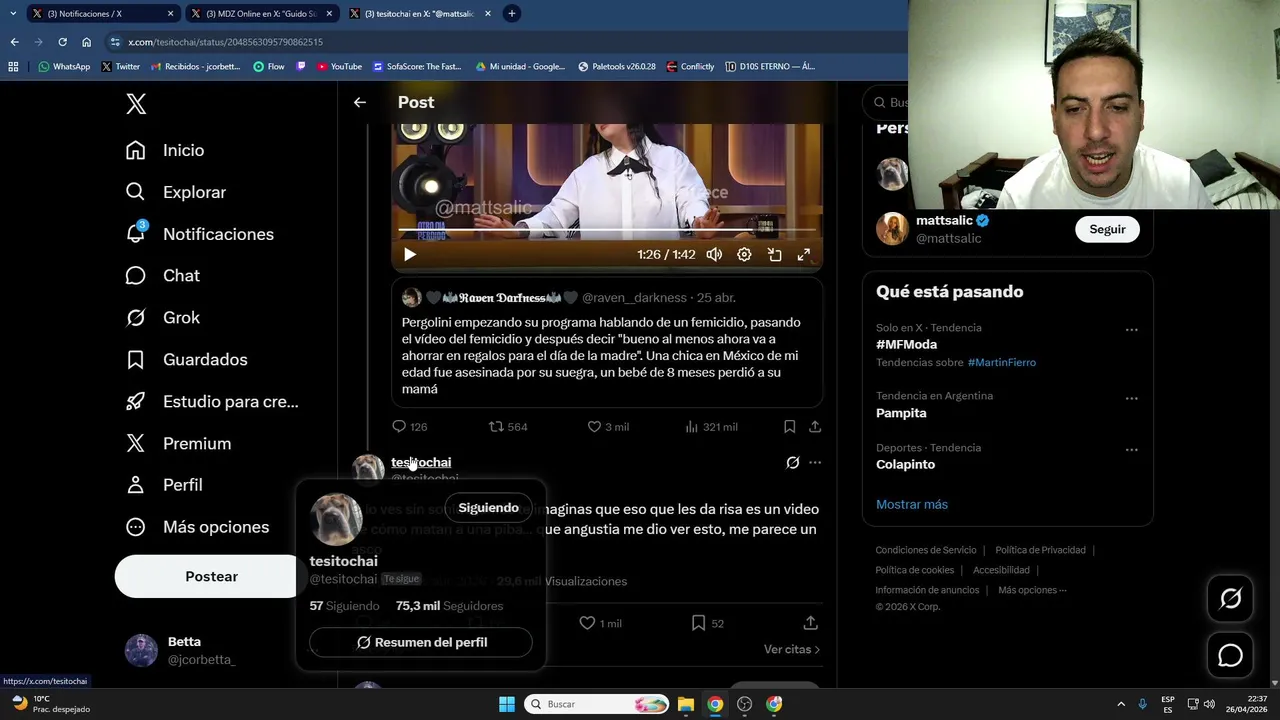Screen dimensions: 1280x720
Task: Open Betta account switcher
Action: click(x=180, y=650)
